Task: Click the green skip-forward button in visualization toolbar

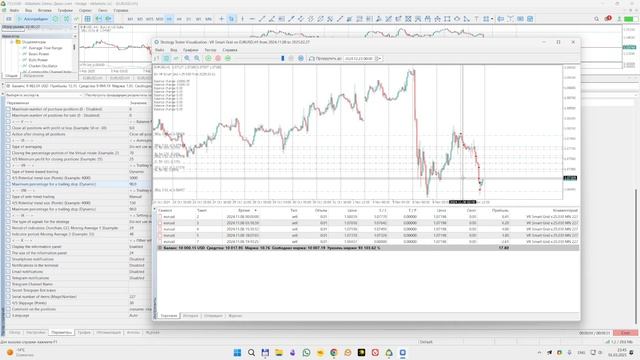Action: click(x=228, y=58)
